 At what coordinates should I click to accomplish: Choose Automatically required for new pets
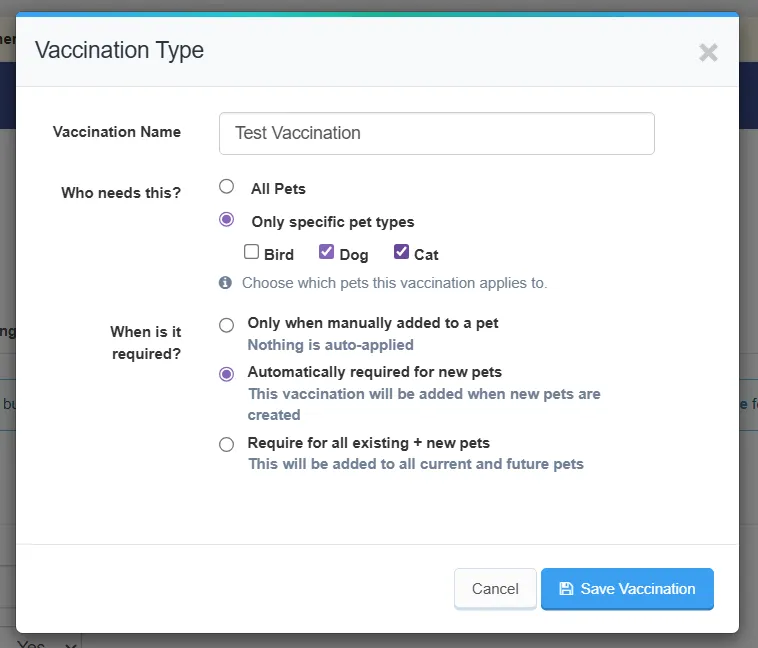coord(226,374)
